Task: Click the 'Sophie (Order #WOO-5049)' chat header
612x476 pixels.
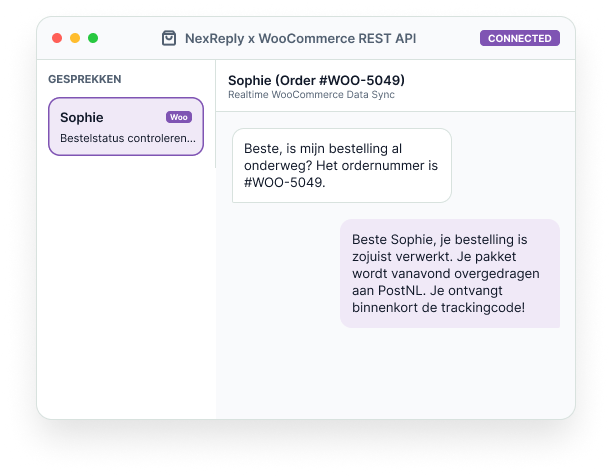Action: coord(316,80)
